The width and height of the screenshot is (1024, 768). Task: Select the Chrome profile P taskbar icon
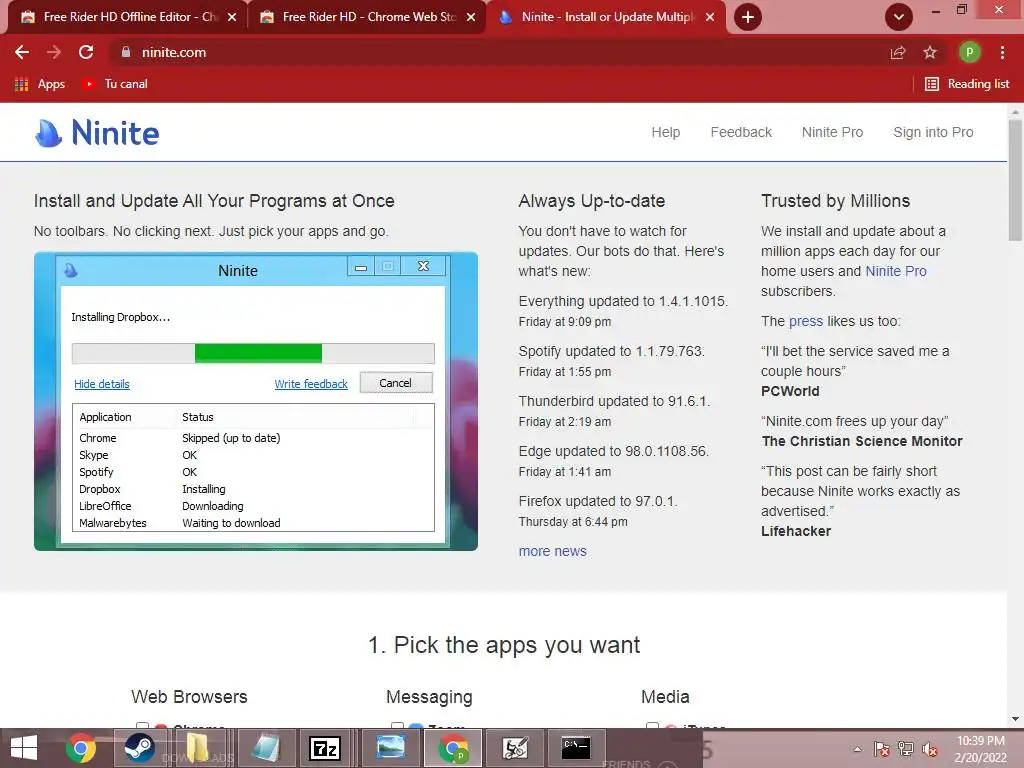click(x=453, y=748)
